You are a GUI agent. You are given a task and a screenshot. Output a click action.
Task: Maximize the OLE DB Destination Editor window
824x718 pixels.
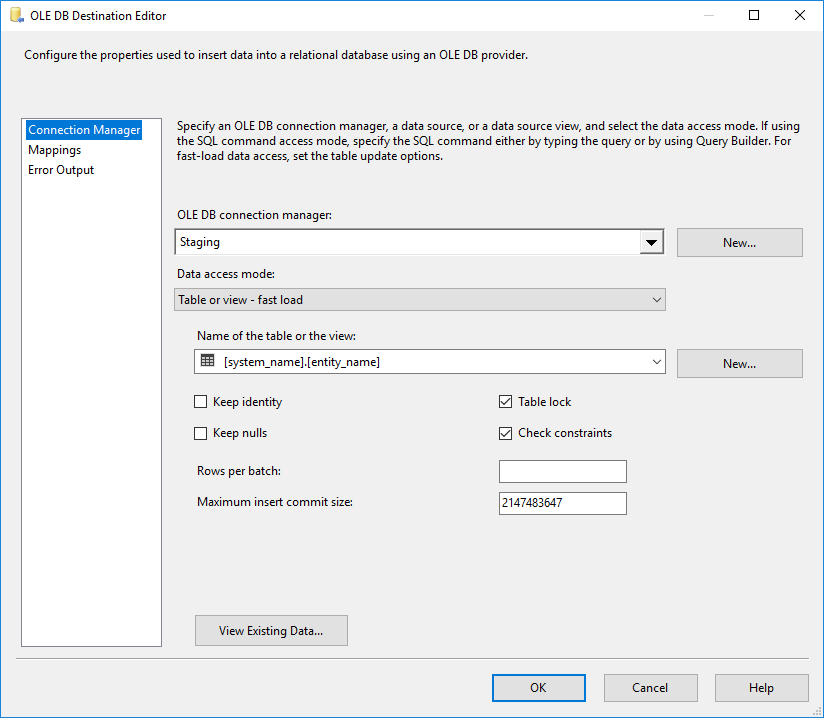(754, 15)
